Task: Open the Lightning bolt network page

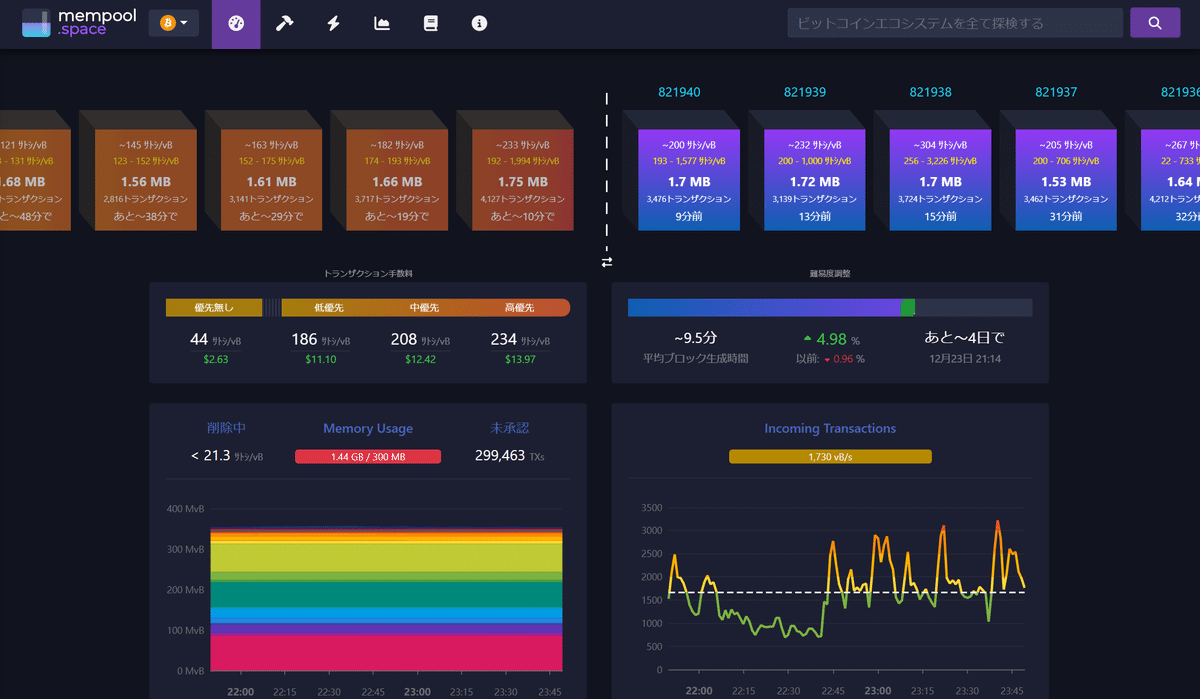Action: tap(333, 23)
